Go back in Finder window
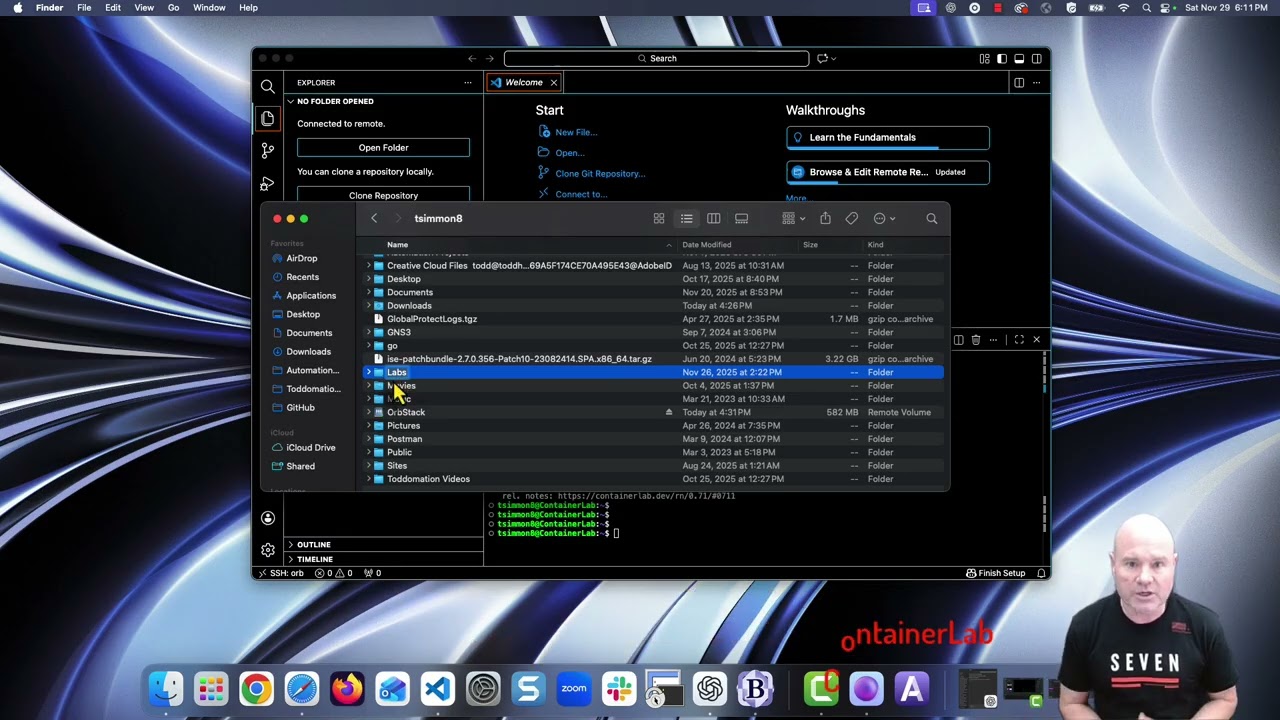The width and height of the screenshot is (1280, 720). click(374, 218)
